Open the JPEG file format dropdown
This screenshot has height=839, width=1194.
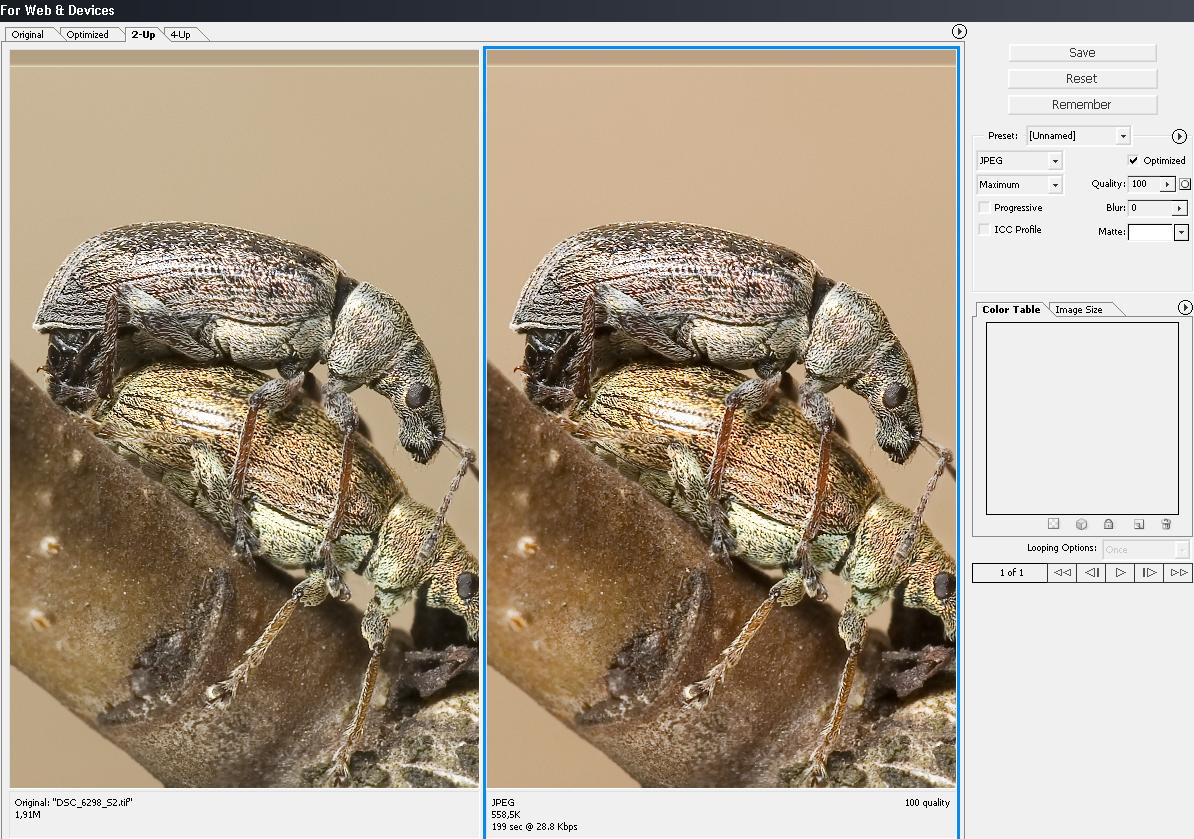click(x=1019, y=160)
